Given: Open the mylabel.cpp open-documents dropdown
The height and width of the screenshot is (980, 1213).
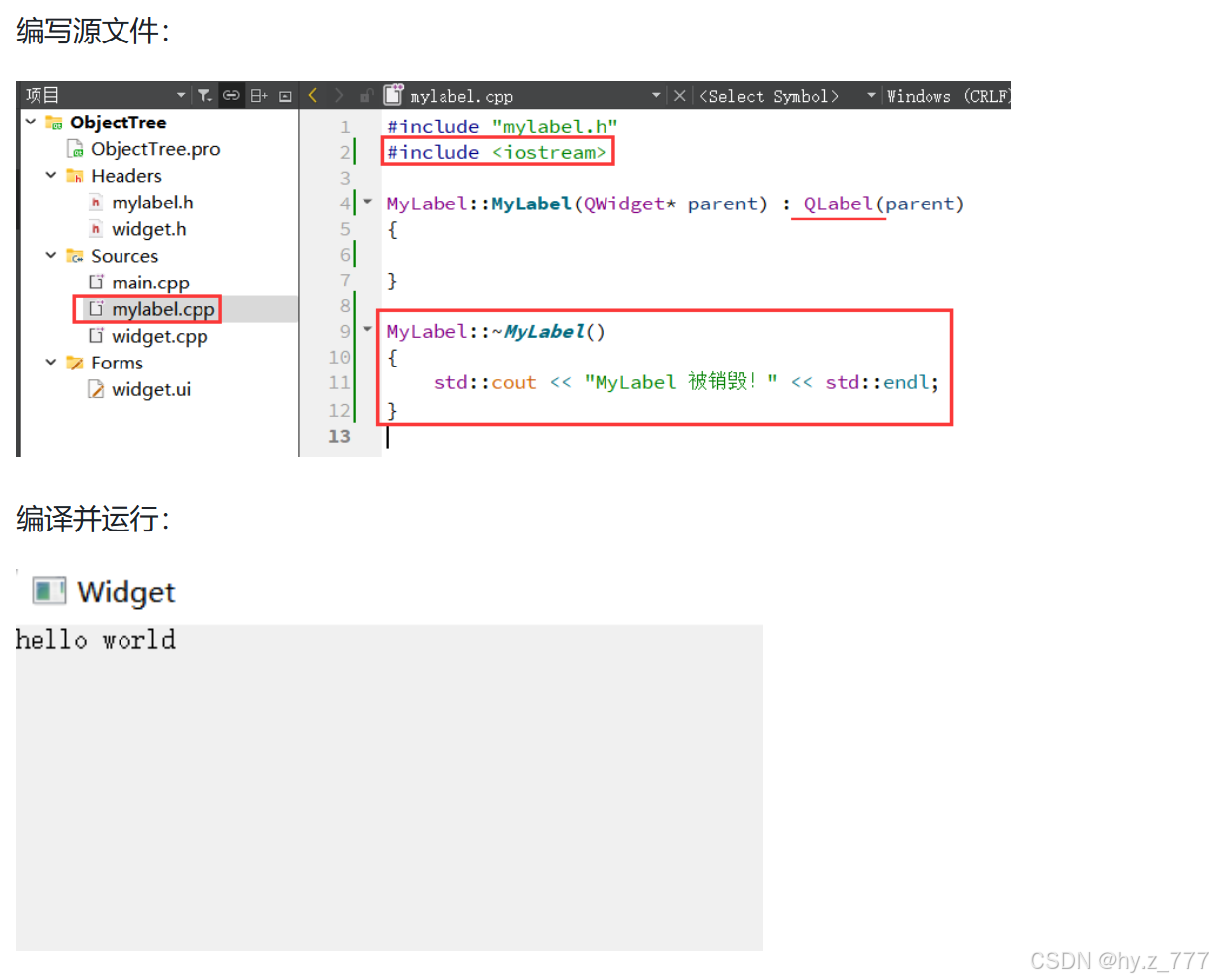Looking at the screenshot, I should [x=656, y=95].
